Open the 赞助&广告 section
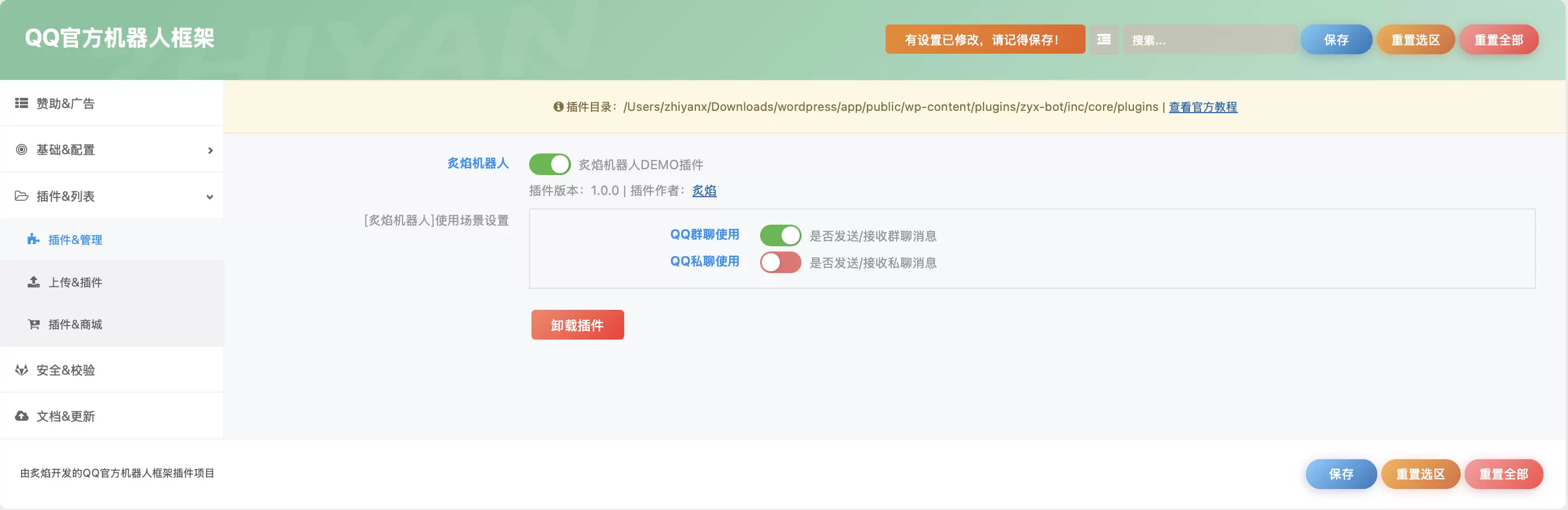Viewport: 1568px width, 510px height. tap(112, 103)
